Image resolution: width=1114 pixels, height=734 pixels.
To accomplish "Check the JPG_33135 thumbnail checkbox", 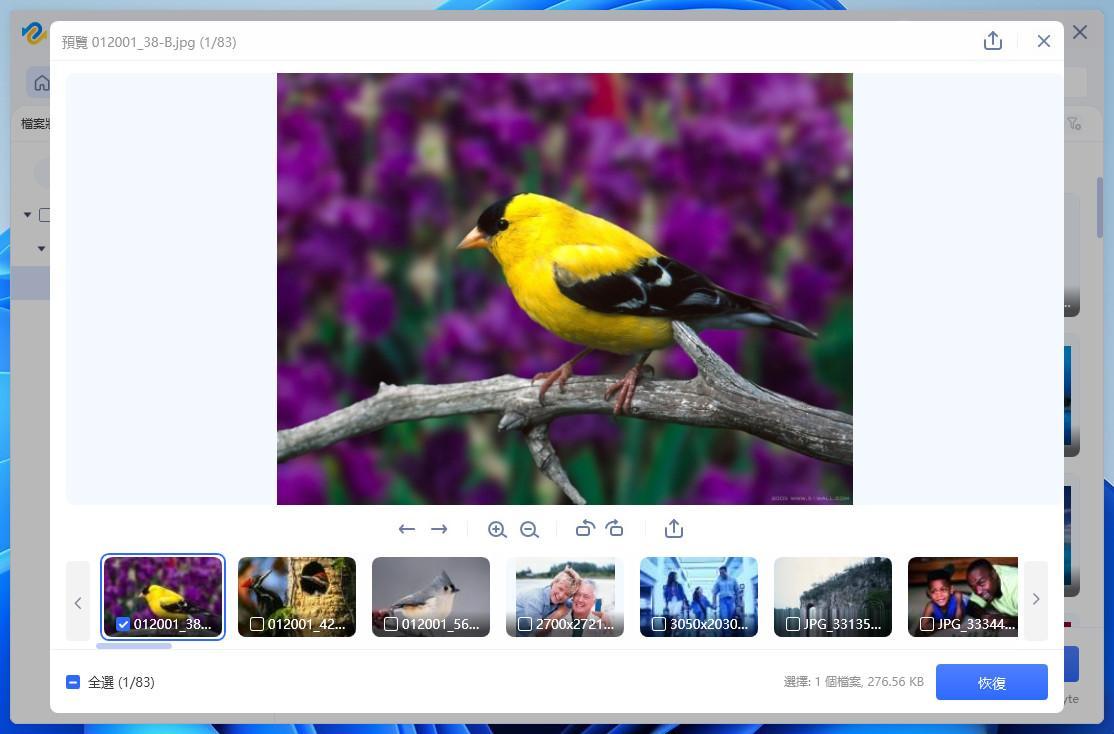I will pyautogui.click(x=793, y=625).
